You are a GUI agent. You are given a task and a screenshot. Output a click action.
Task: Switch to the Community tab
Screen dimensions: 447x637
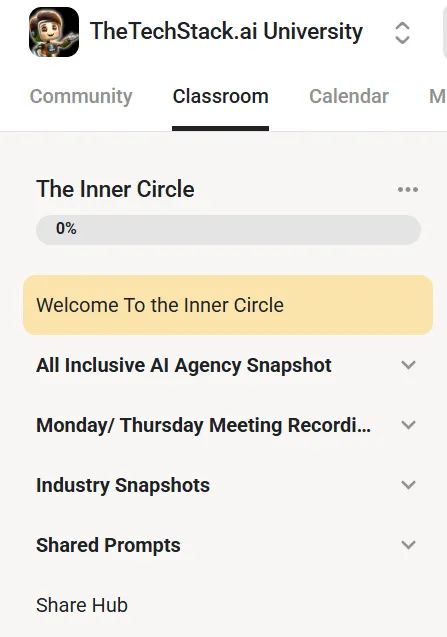pyautogui.click(x=81, y=97)
